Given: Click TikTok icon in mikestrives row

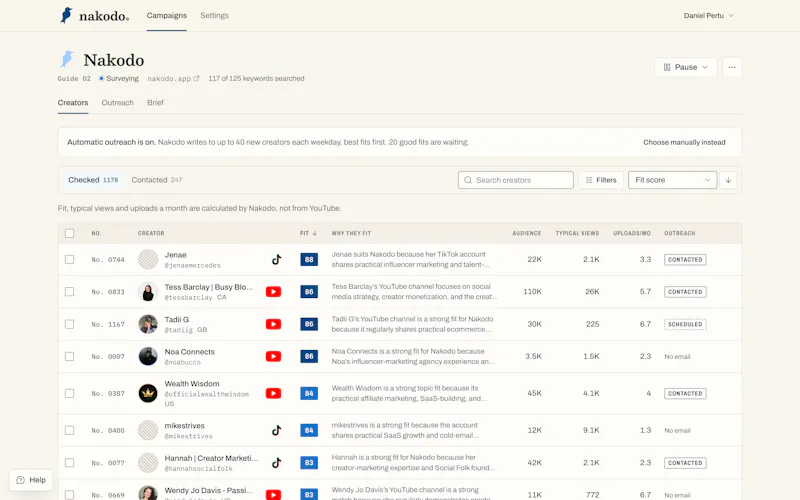Looking at the screenshot, I should pyautogui.click(x=277, y=431).
